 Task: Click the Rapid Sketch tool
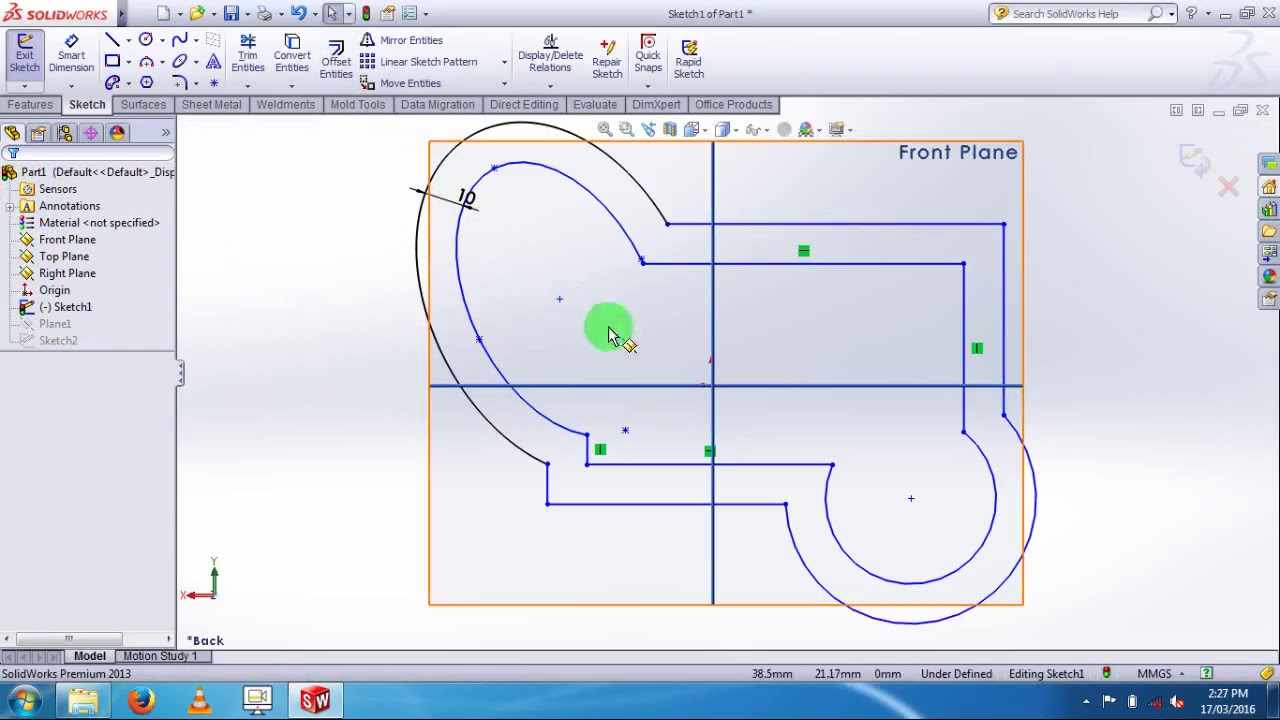[688, 60]
